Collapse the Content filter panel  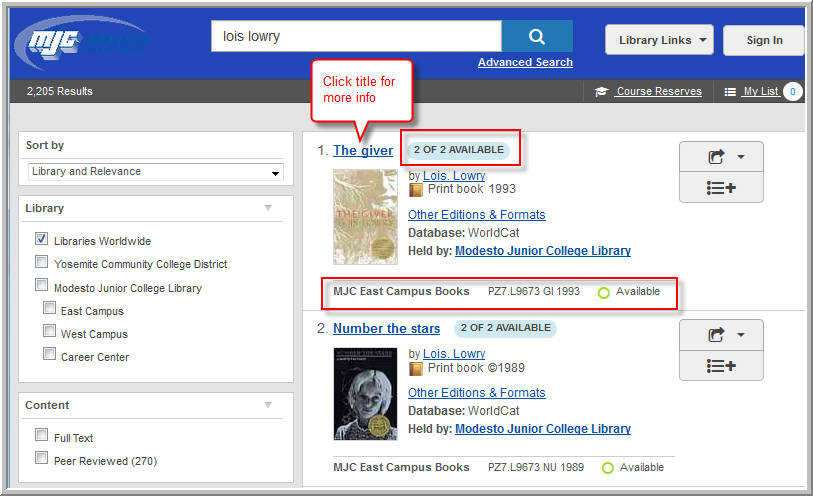tap(268, 405)
